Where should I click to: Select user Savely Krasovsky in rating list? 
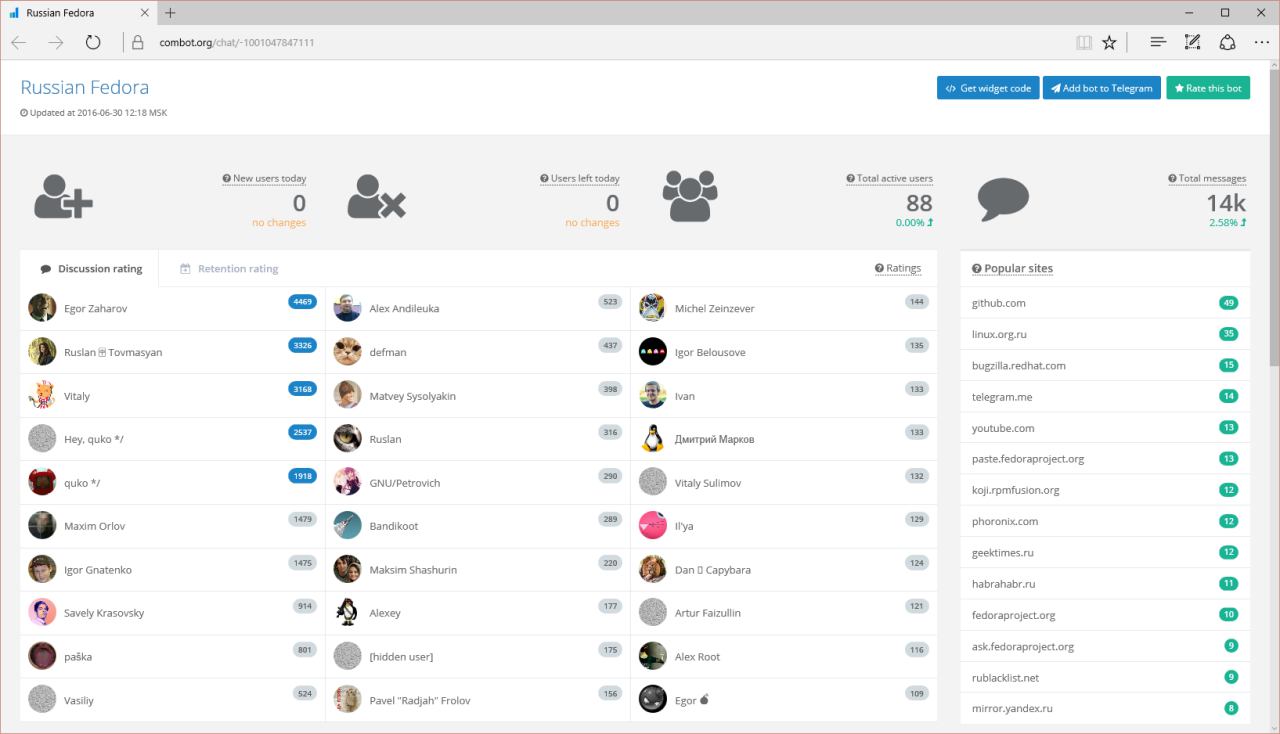tap(173, 613)
